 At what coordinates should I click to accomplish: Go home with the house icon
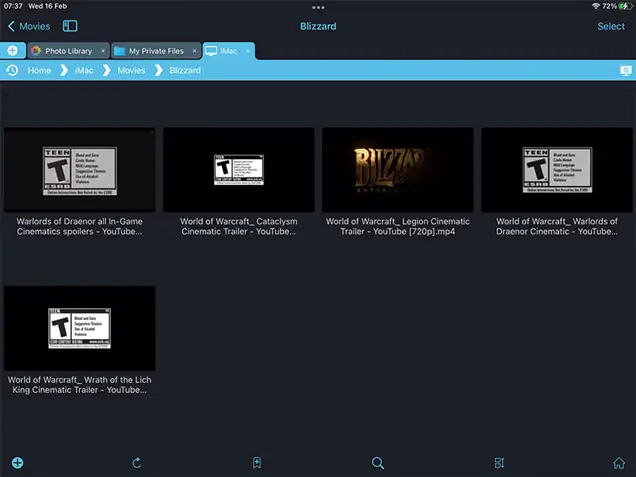point(619,463)
